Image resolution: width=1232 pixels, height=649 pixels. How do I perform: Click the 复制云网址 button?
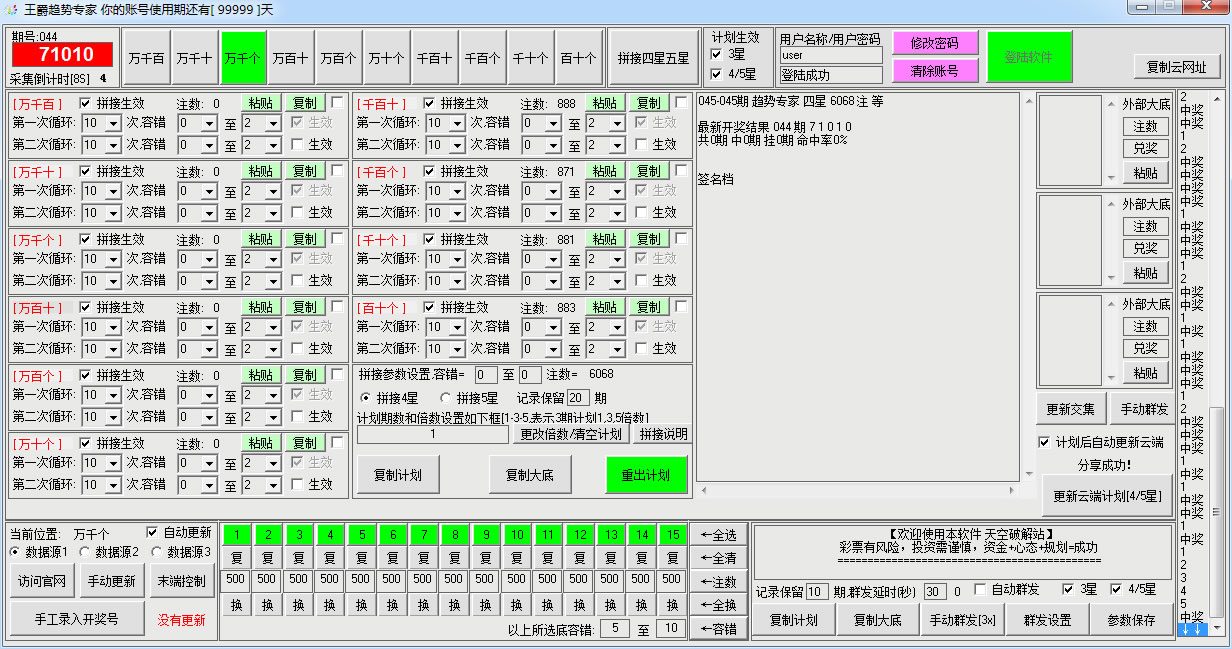(x=1176, y=68)
